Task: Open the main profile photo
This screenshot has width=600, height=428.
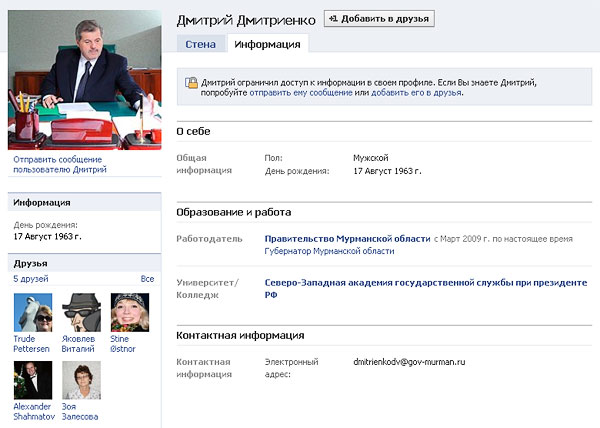Action: [x=83, y=79]
